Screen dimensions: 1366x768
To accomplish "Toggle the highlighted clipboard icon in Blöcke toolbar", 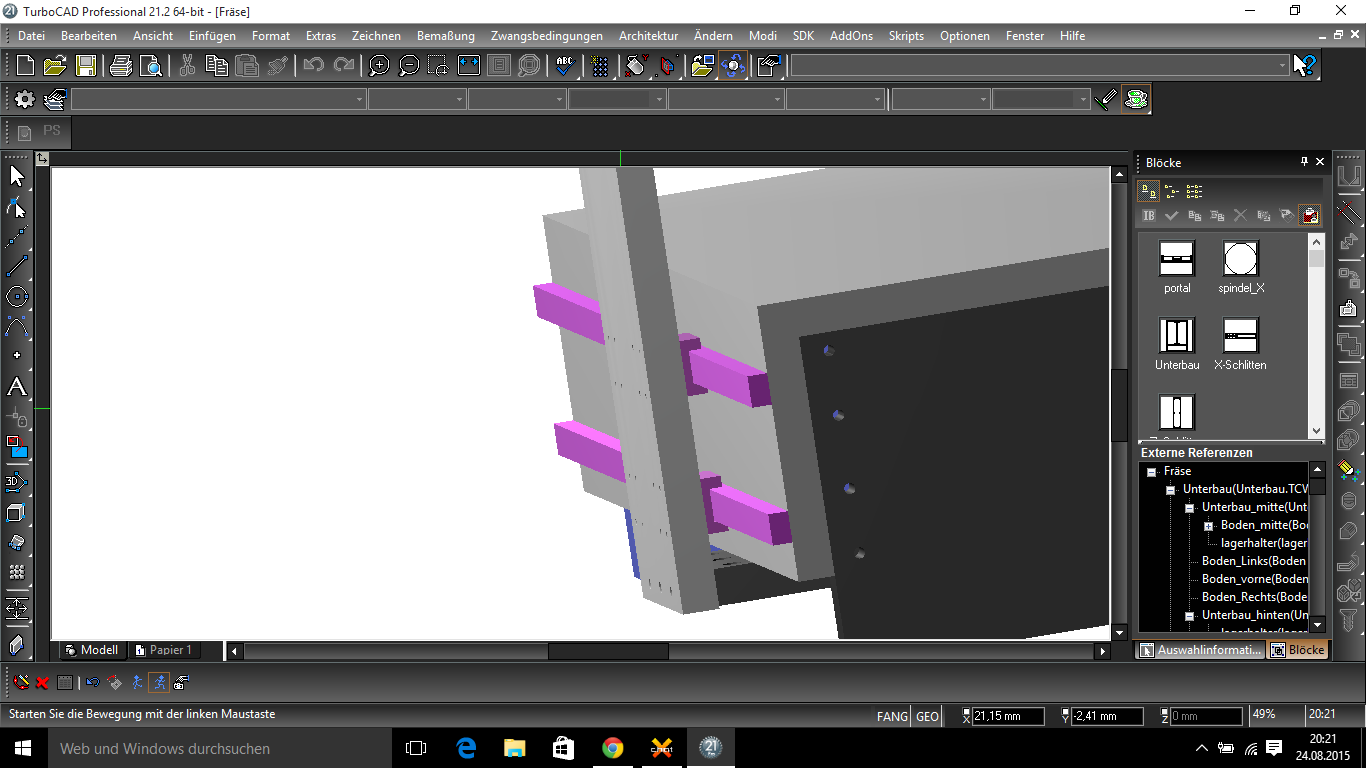I will (1309, 215).
